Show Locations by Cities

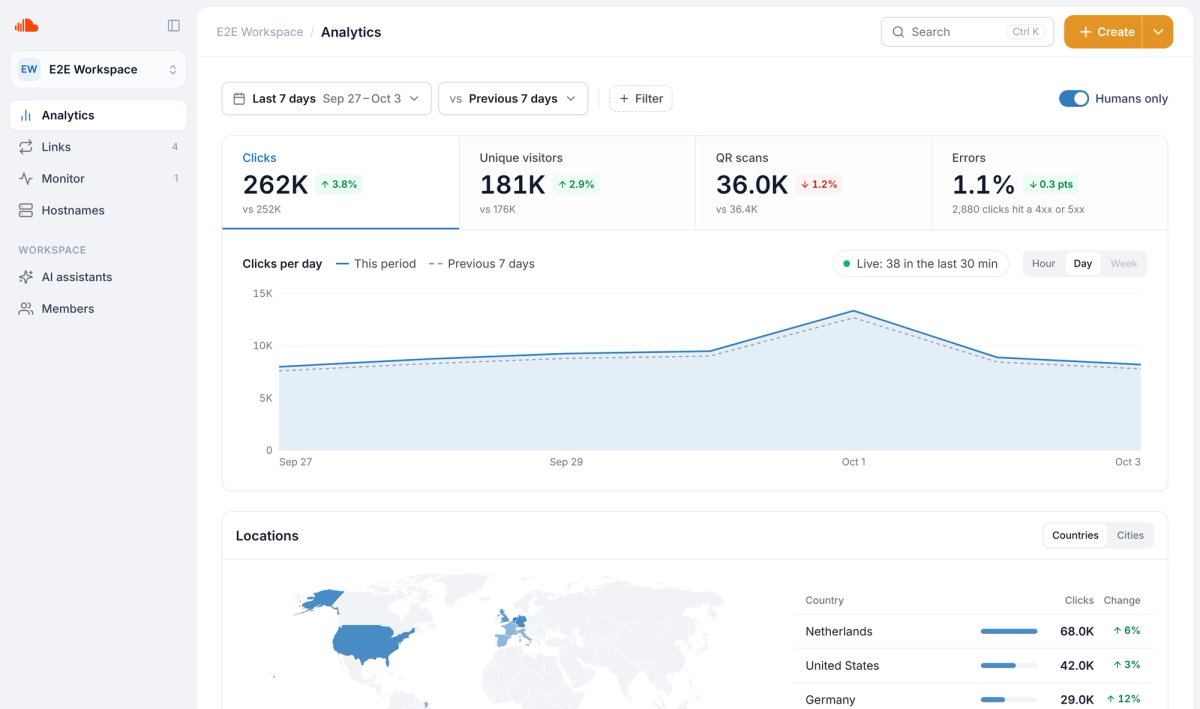1130,536
